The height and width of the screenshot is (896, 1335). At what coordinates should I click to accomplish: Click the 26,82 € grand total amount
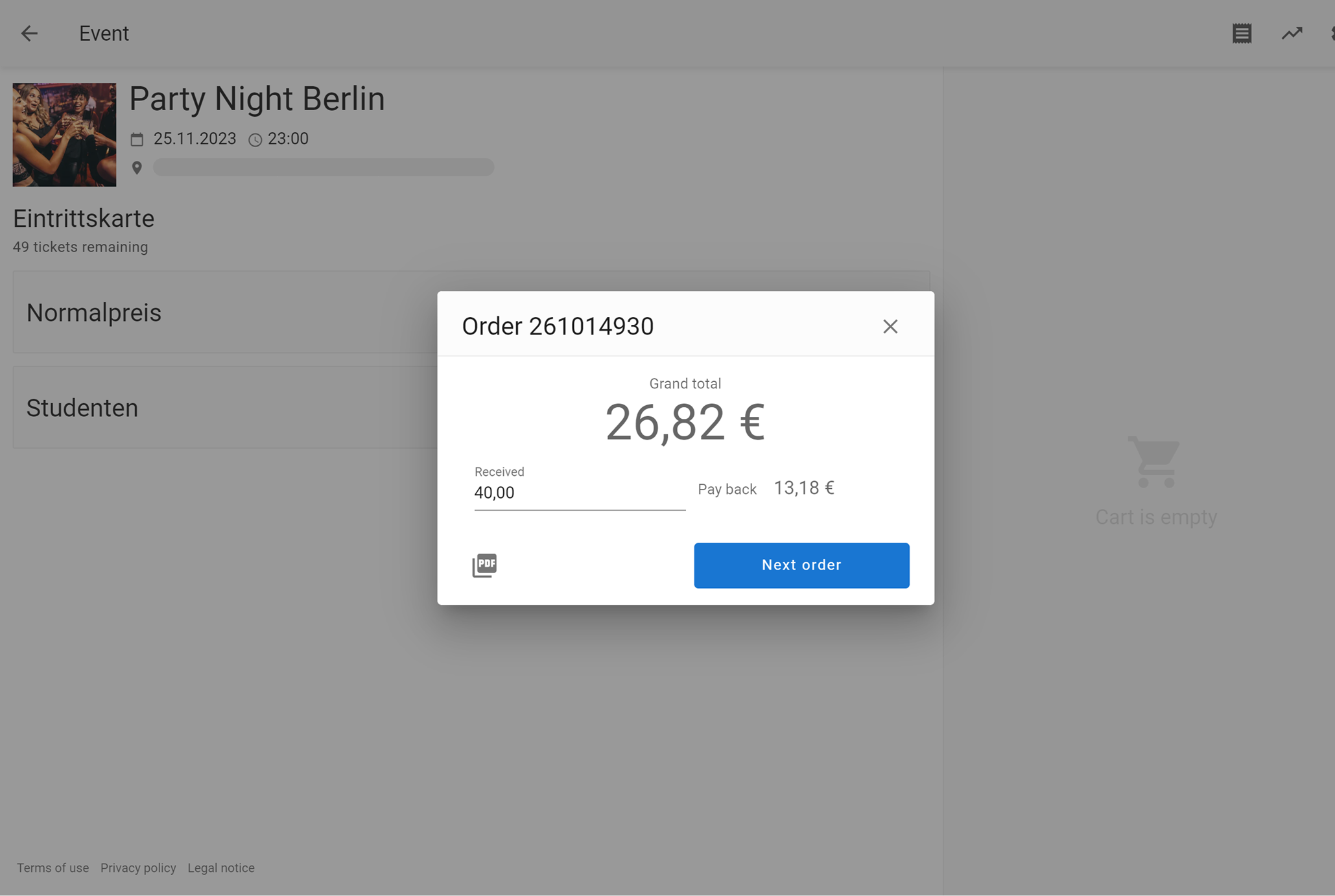pyautogui.click(x=685, y=423)
